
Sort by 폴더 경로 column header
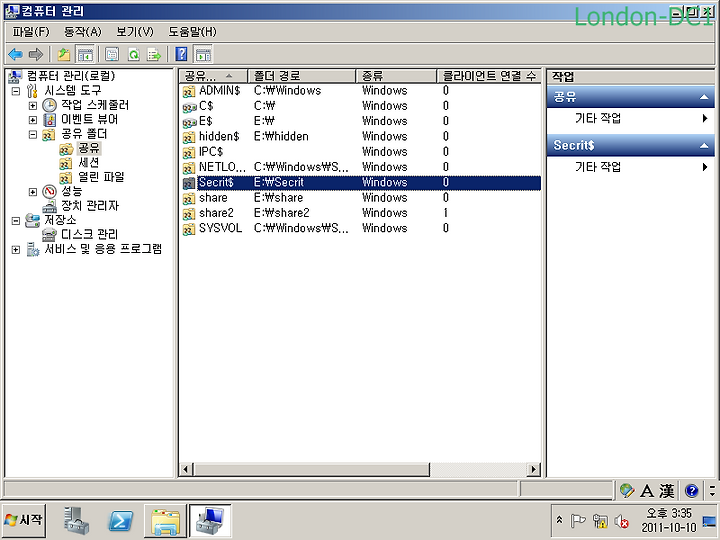coord(302,76)
